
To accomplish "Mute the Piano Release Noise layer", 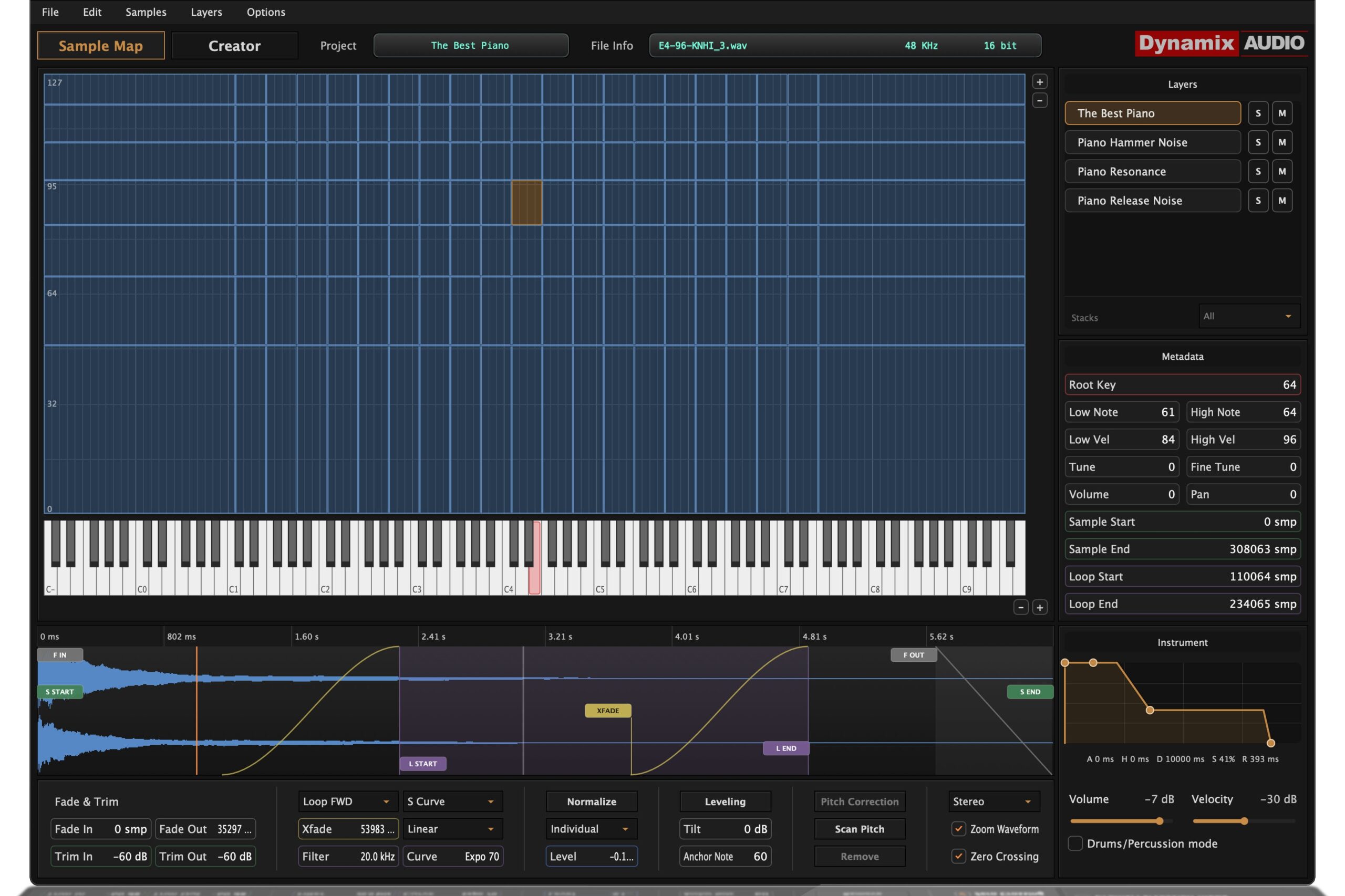I will (x=1281, y=201).
